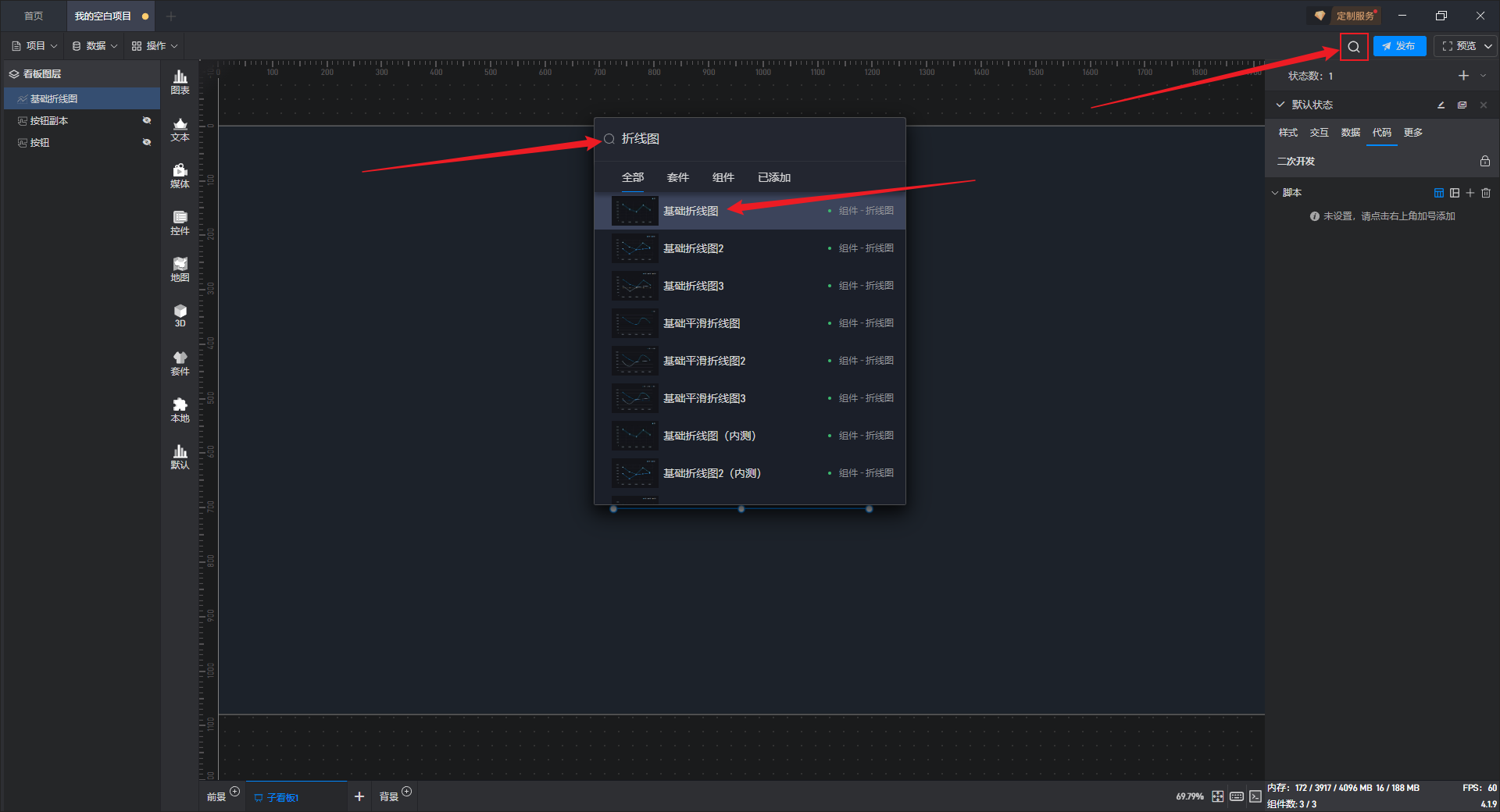Click the fit-to-screen icon next to zoom percentage
Image resolution: width=1500 pixels, height=812 pixels.
1218,796
